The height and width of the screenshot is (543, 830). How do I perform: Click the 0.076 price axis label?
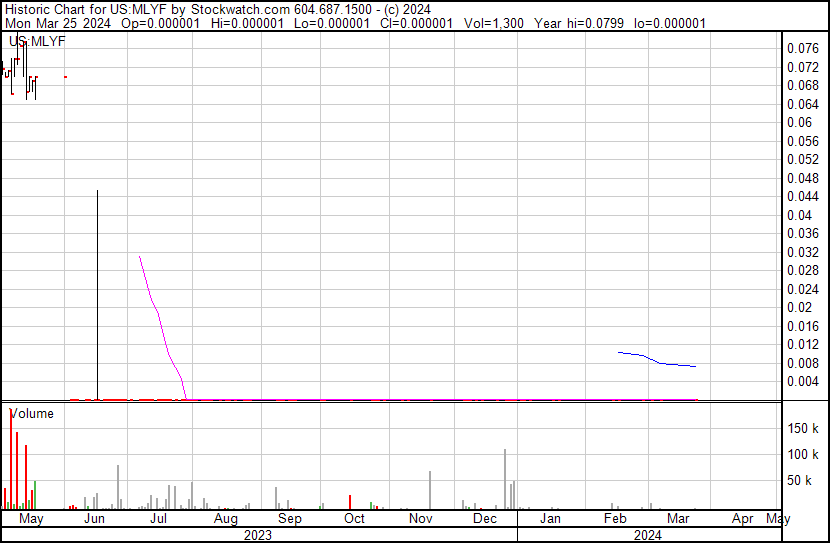[802, 48]
